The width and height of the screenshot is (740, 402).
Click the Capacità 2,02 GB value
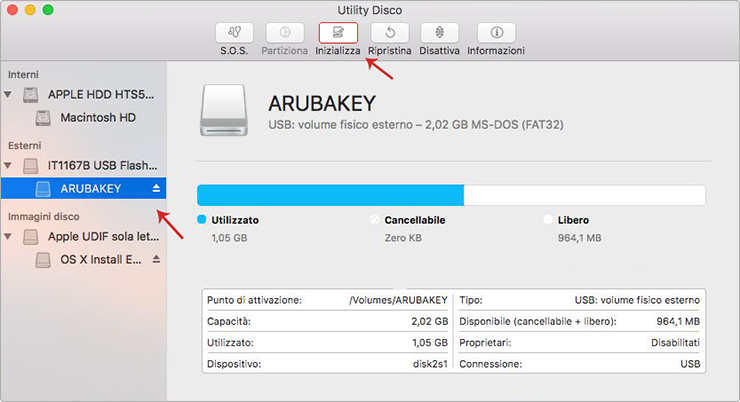[x=429, y=321]
